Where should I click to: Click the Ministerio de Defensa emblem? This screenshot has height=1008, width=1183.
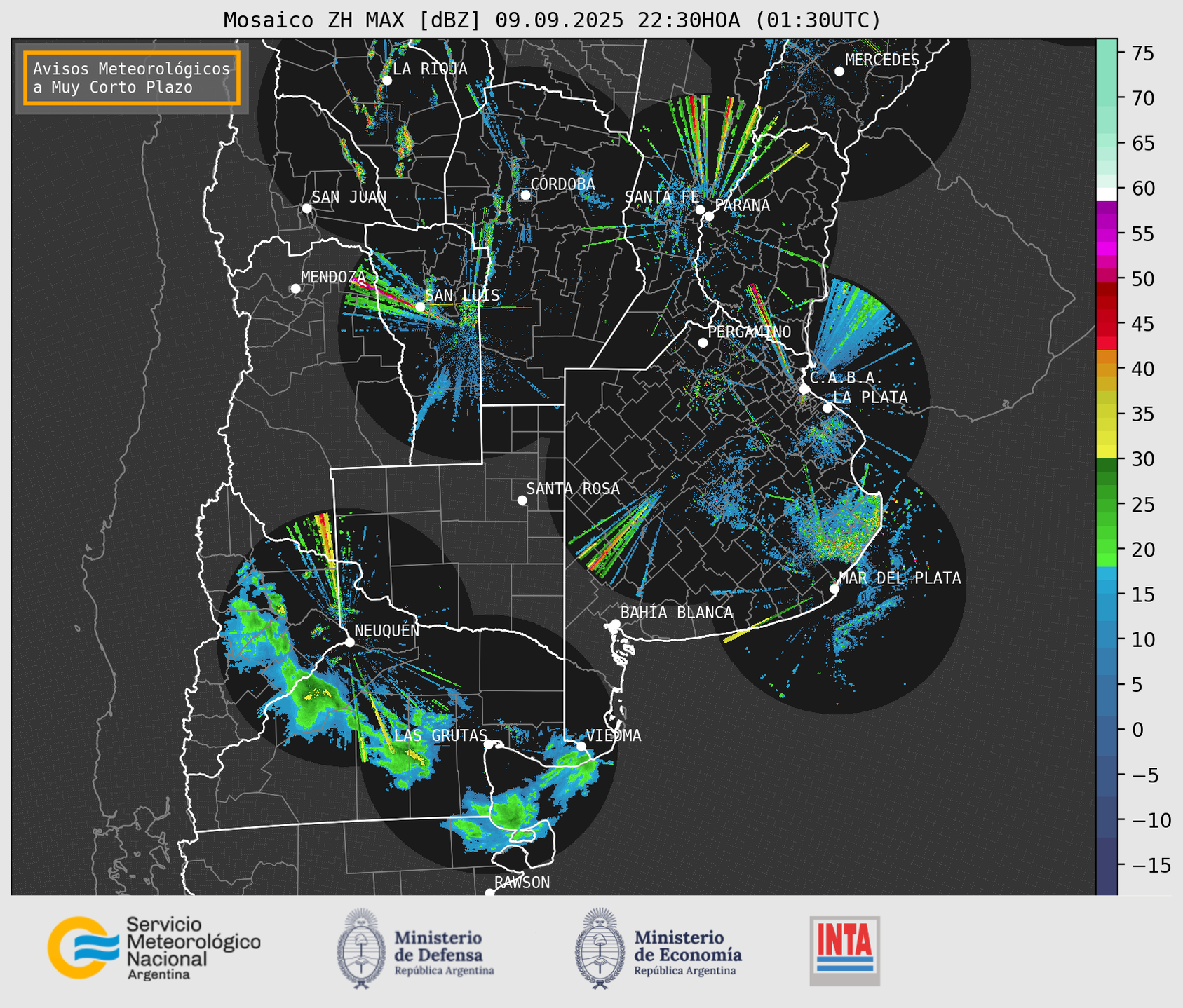click(361, 948)
